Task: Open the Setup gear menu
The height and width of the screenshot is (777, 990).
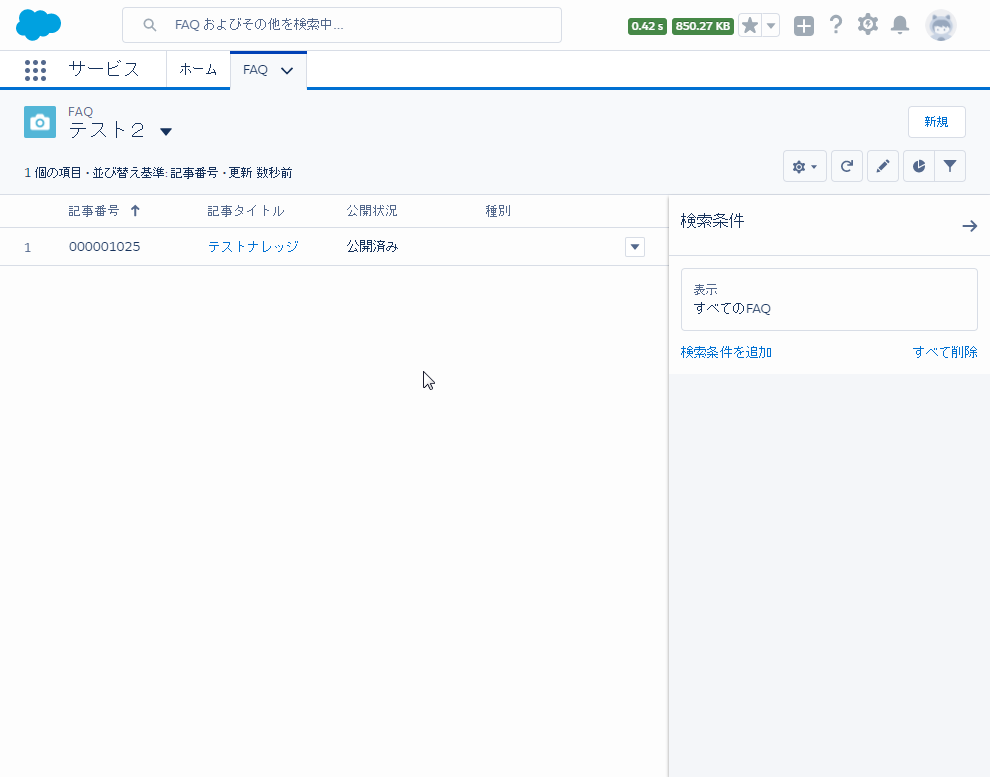Action: (x=868, y=25)
